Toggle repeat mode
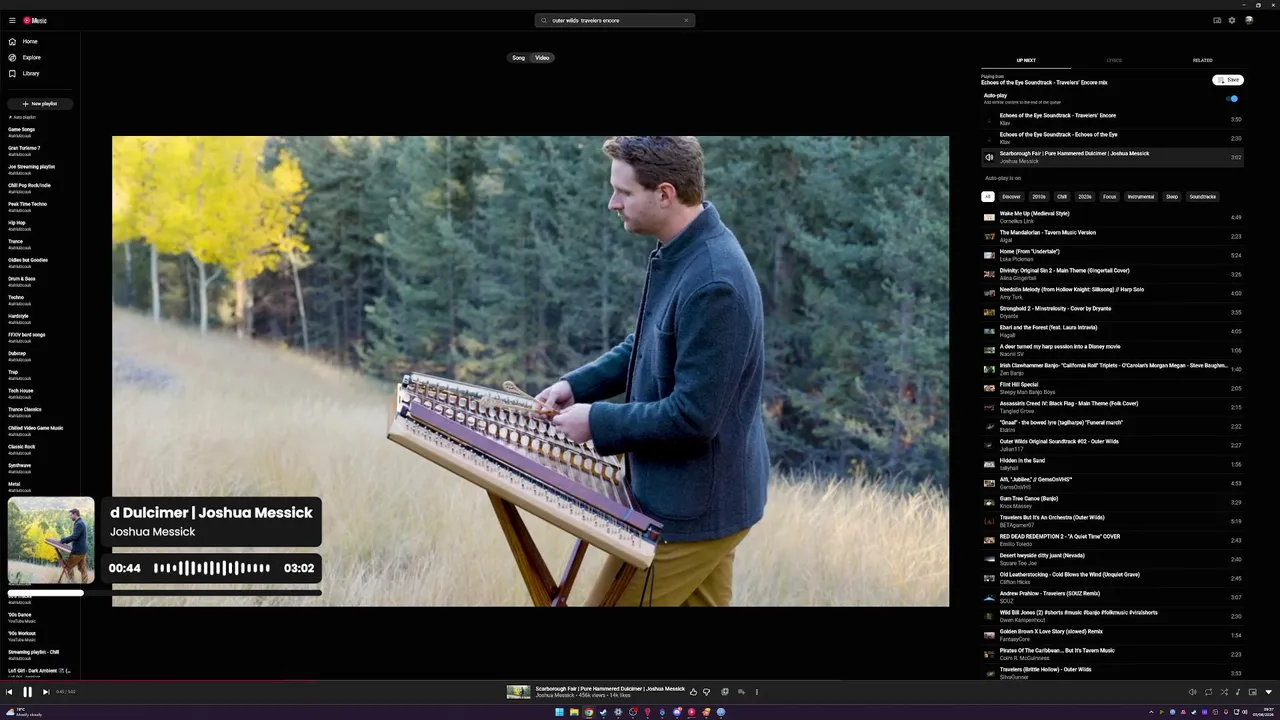This screenshot has height=720, width=1280. [x=1208, y=692]
